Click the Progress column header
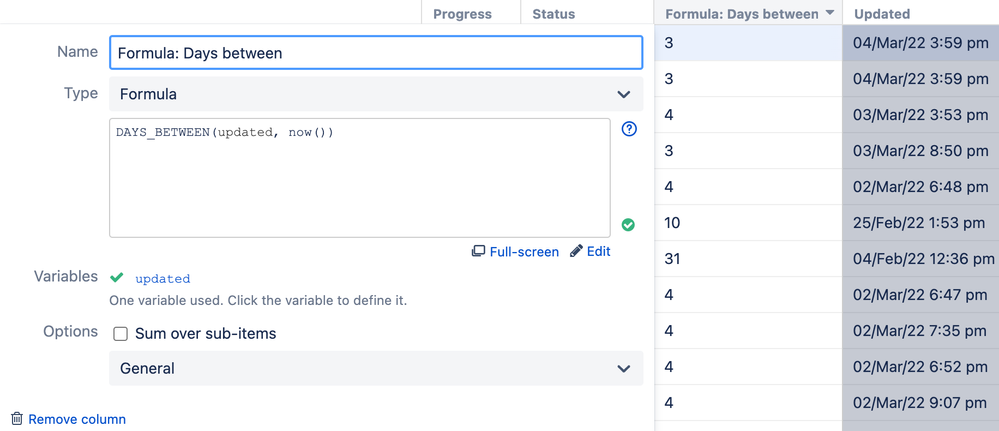999x431 pixels. point(462,14)
